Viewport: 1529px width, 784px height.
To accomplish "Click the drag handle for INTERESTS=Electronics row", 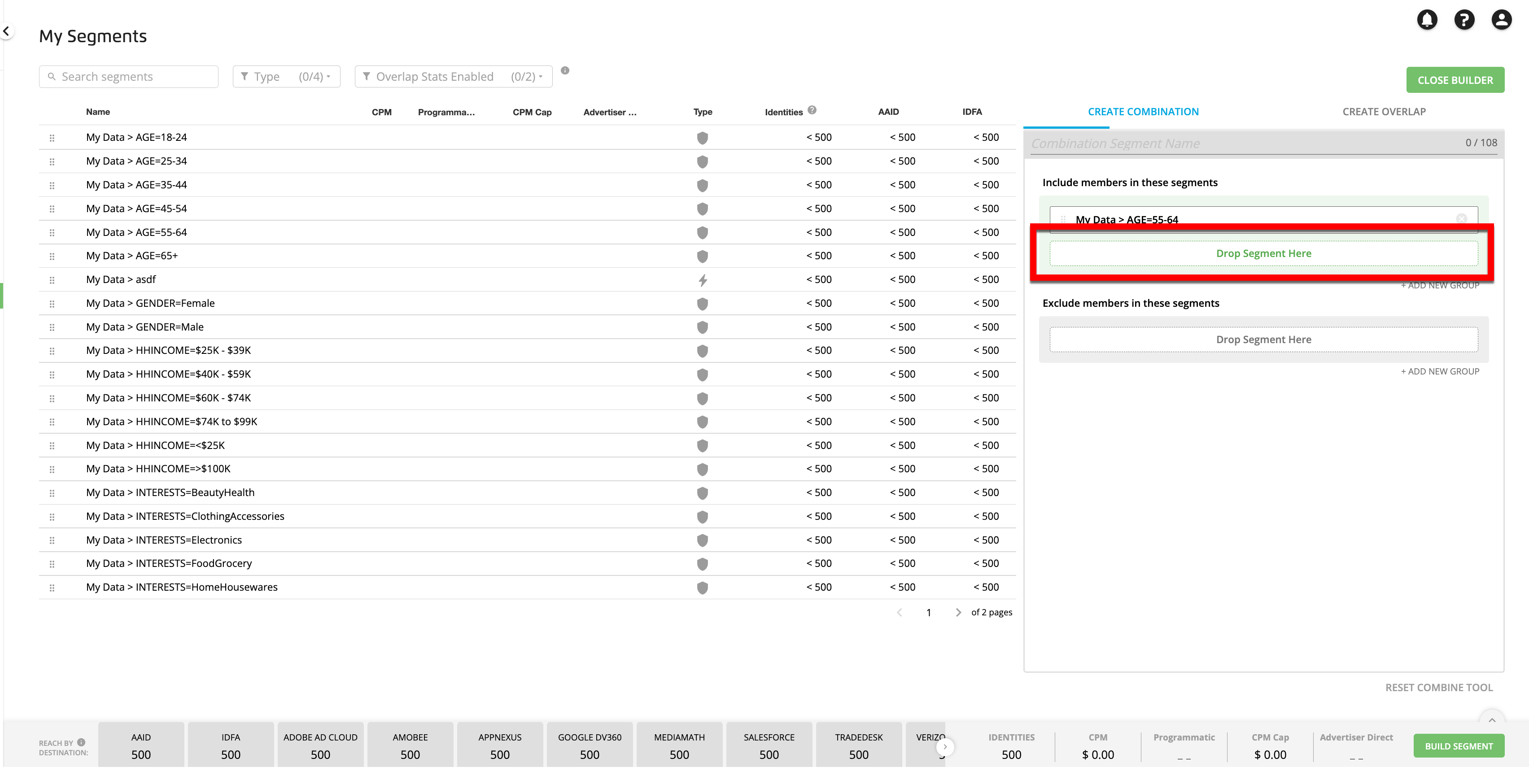I will (52, 540).
